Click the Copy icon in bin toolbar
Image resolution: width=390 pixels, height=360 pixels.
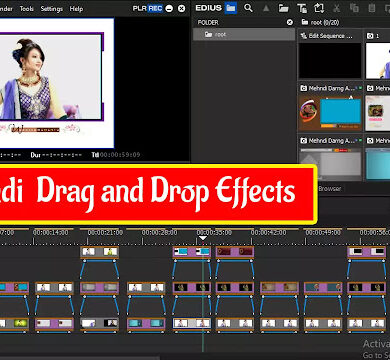(354, 8)
